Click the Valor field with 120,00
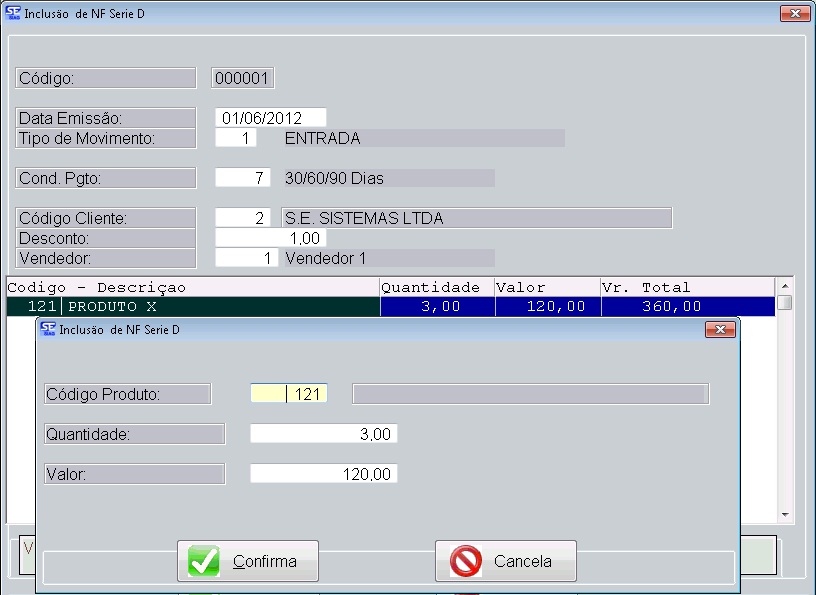816x595 pixels. pos(323,474)
